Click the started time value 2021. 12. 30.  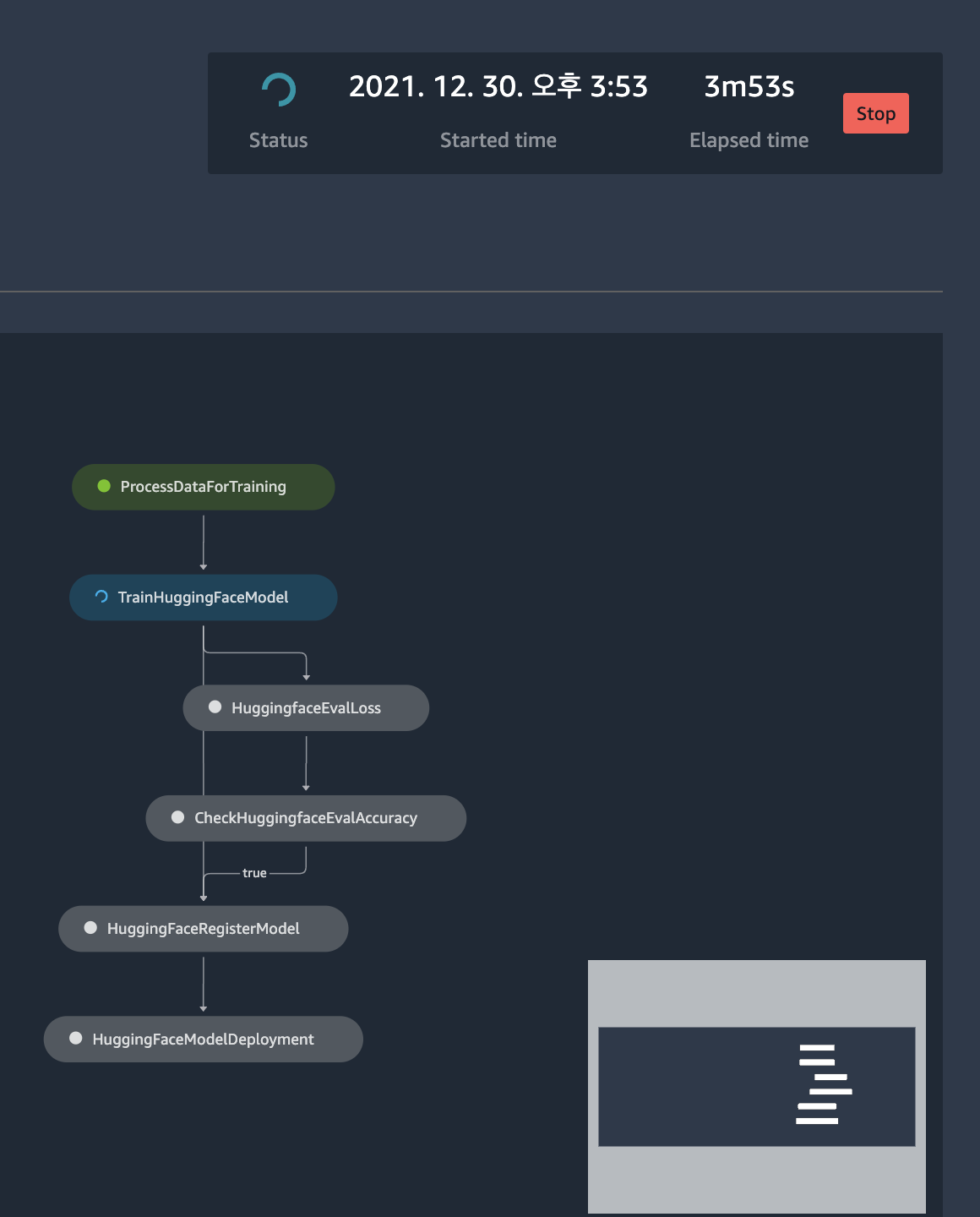498,86
